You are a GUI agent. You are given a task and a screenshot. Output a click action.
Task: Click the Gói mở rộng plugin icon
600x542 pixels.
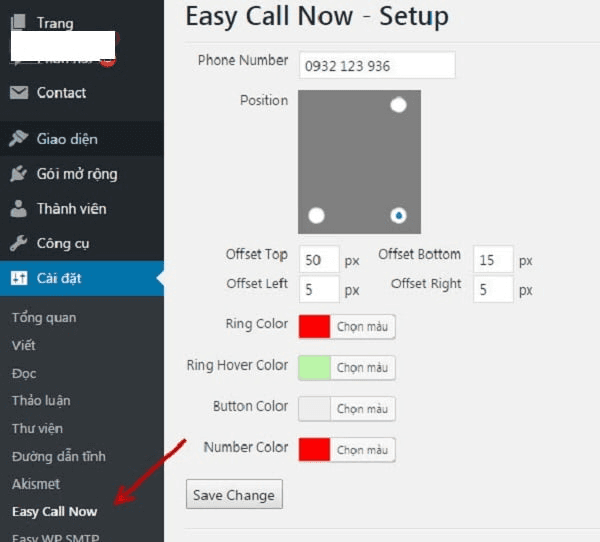(18, 173)
